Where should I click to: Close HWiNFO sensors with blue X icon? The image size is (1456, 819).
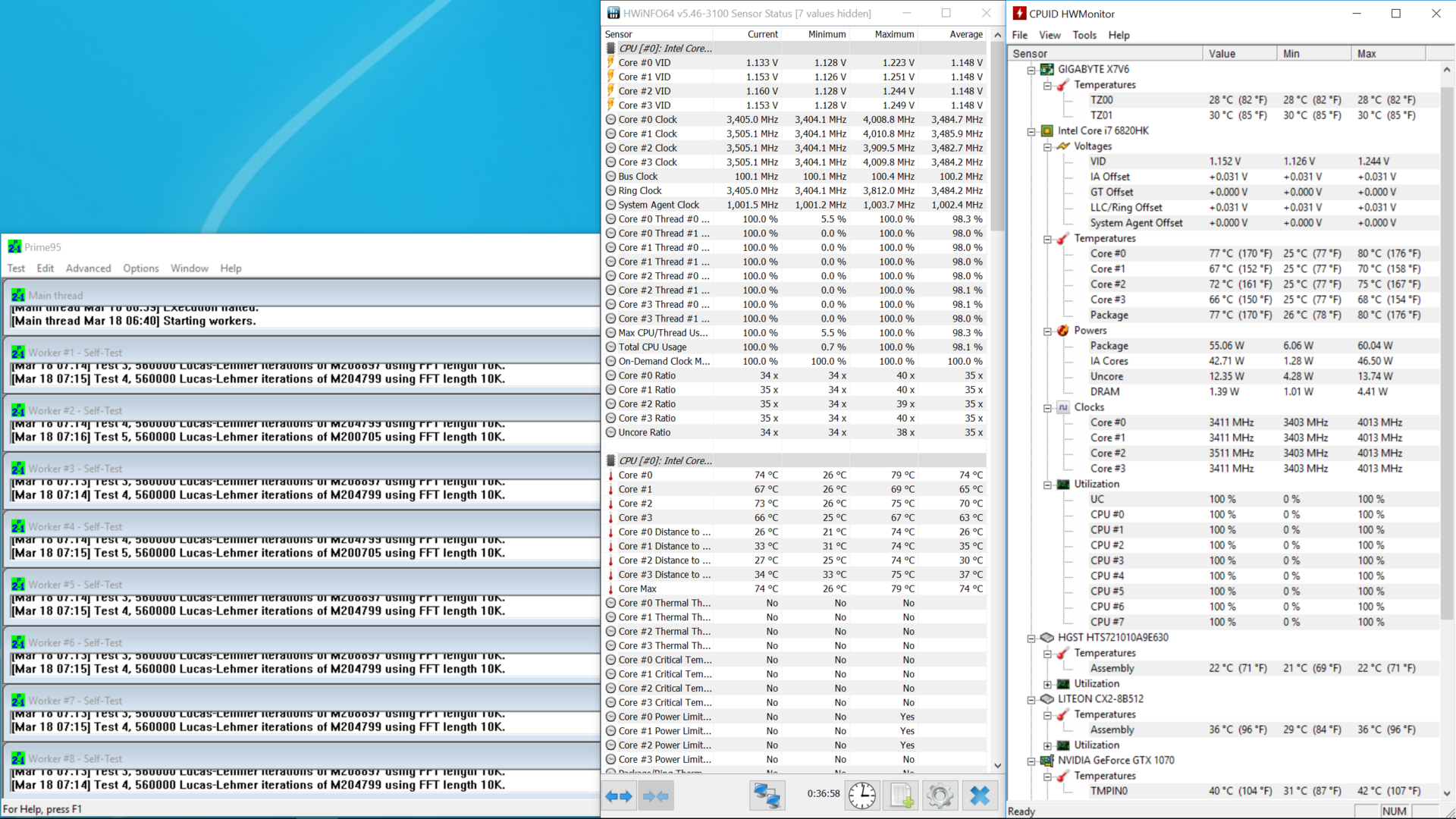[x=980, y=795]
